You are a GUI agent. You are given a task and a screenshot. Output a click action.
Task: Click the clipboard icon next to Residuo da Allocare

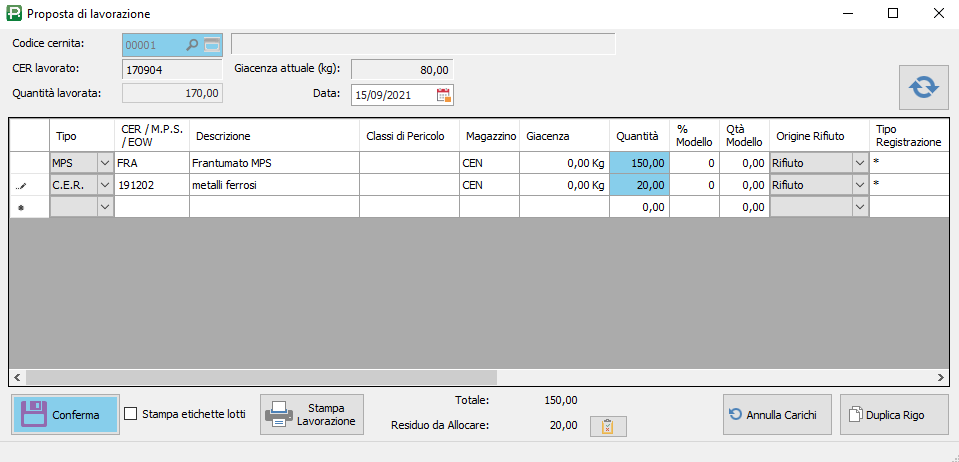pyautogui.click(x=607, y=426)
